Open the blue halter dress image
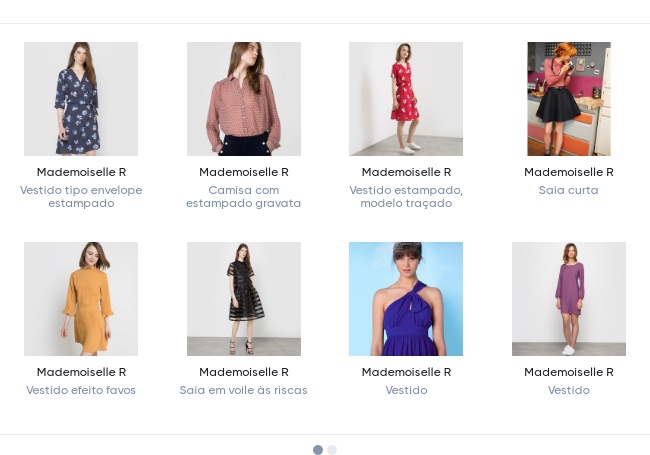The width and height of the screenshot is (650, 455). coord(406,299)
